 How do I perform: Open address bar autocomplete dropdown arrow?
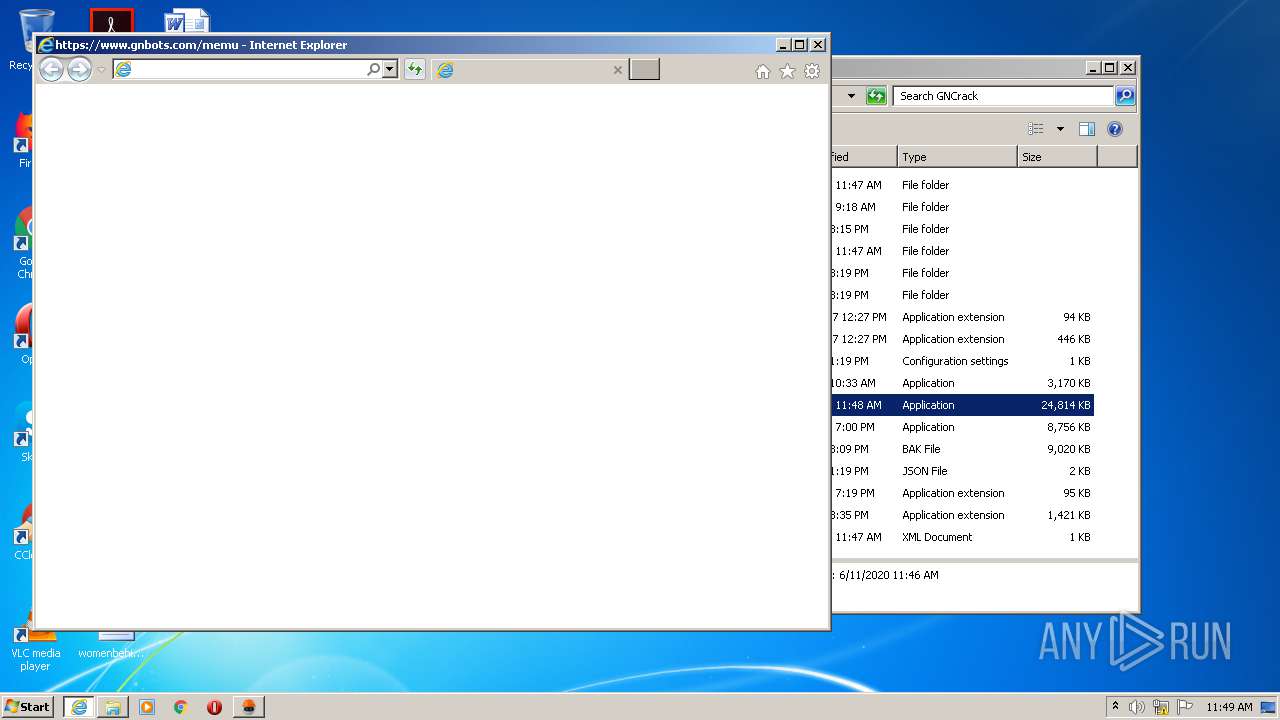(x=390, y=69)
